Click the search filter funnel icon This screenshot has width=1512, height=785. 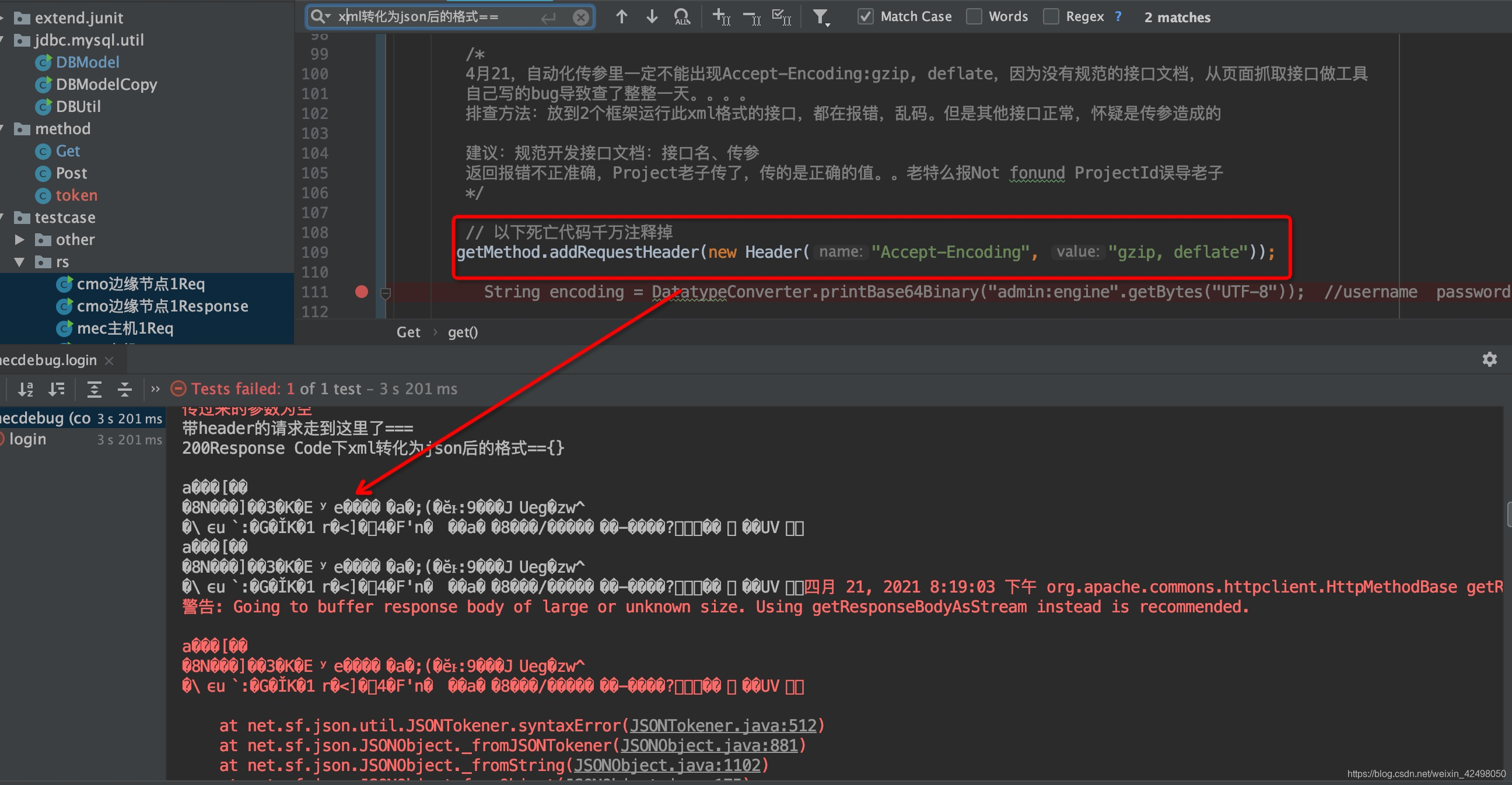point(821,17)
